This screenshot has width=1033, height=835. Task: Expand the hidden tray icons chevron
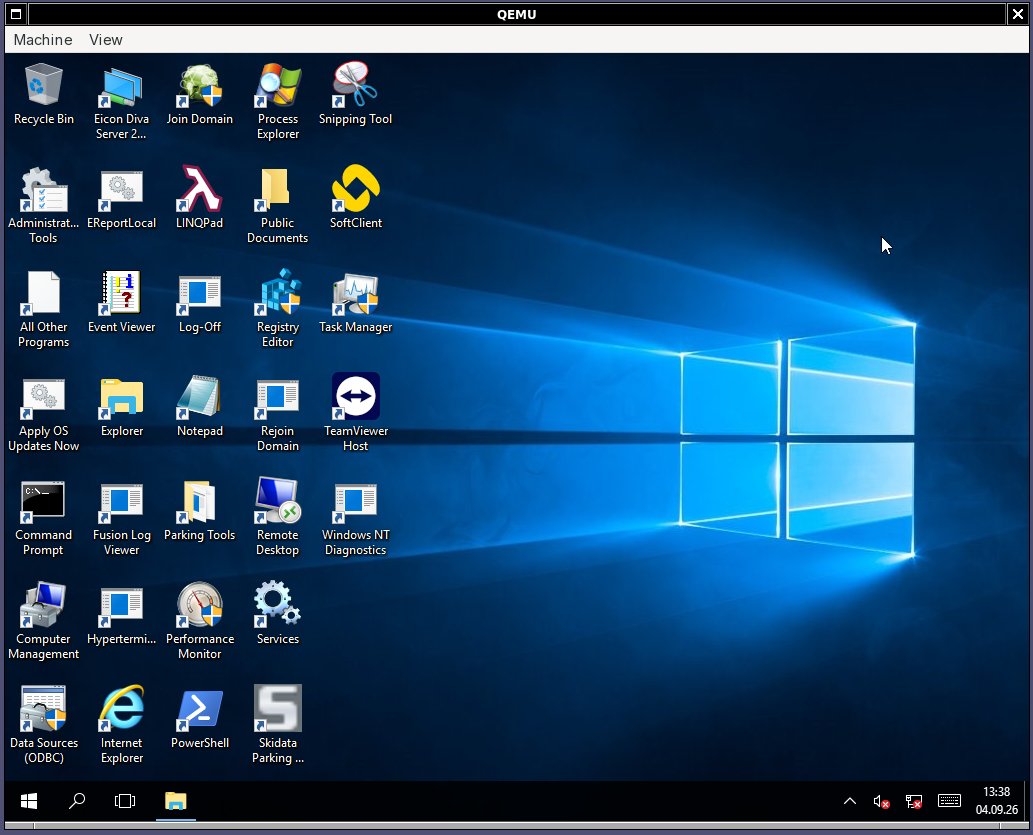tap(850, 801)
